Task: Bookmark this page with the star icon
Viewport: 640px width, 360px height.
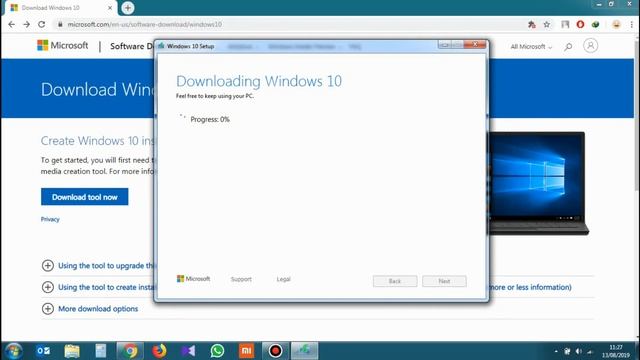Action: (547, 24)
